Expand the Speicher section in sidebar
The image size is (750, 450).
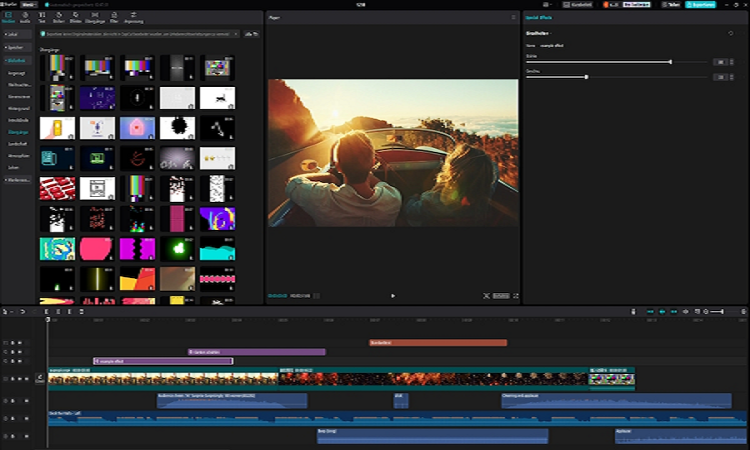pos(16,47)
